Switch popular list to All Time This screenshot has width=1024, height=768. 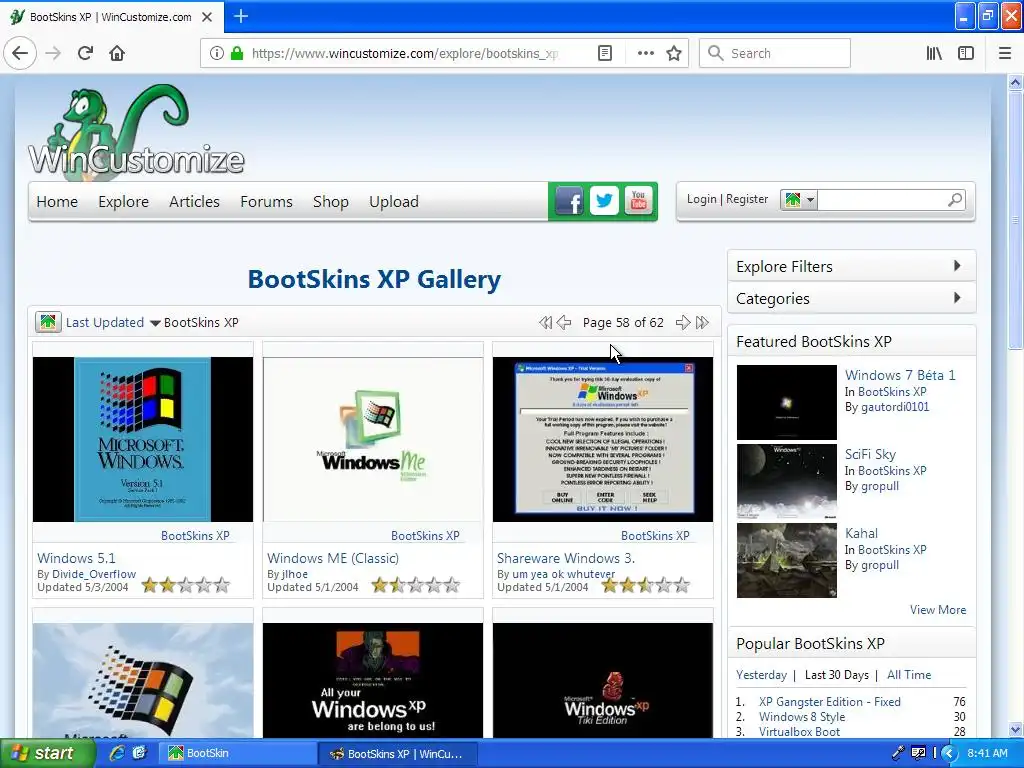click(908, 675)
